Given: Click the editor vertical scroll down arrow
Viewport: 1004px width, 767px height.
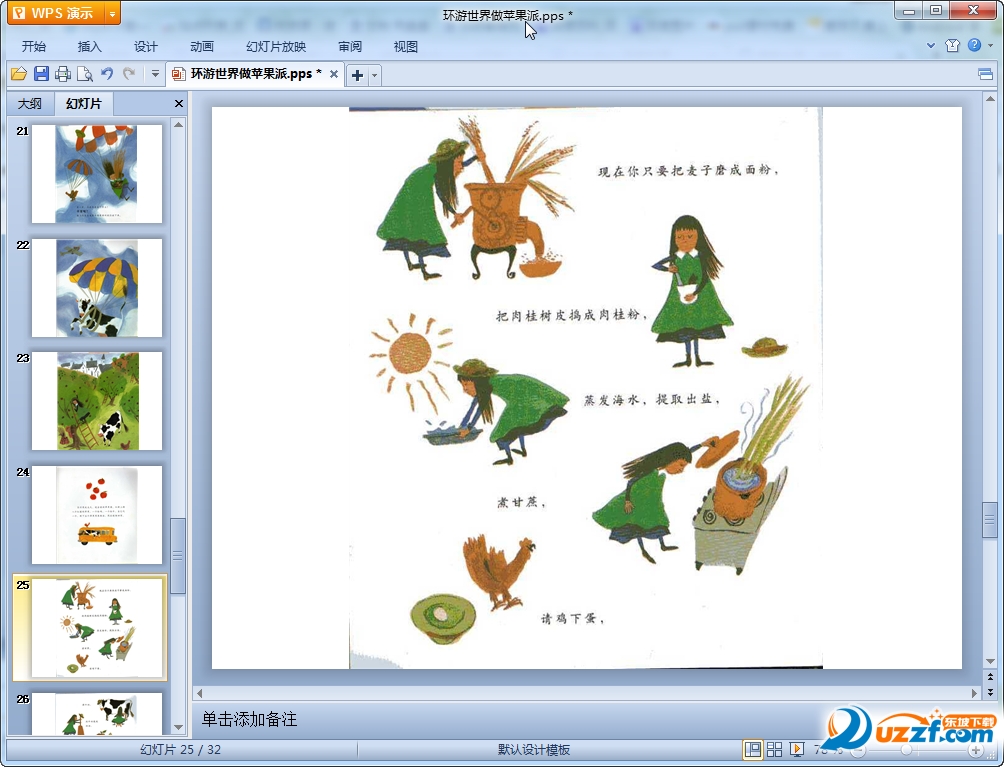Looking at the screenshot, I should coord(990,661).
